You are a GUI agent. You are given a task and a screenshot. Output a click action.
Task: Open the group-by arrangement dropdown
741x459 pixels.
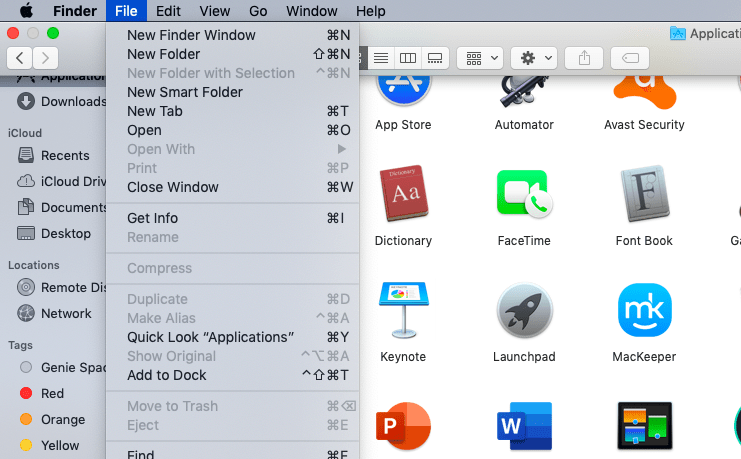pos(482,58)
